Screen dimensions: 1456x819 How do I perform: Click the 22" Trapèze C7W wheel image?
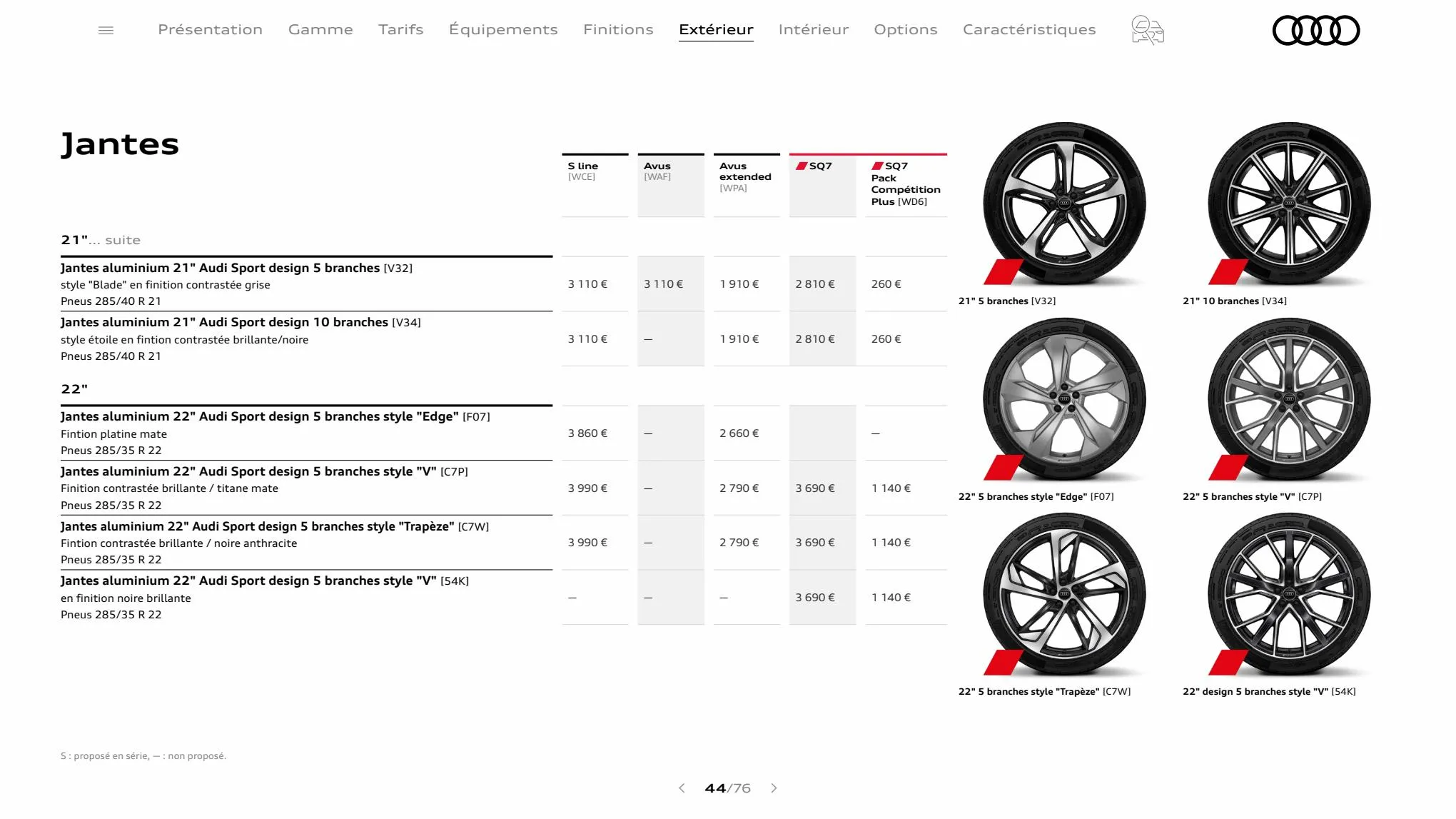[x=1064, y=594]
